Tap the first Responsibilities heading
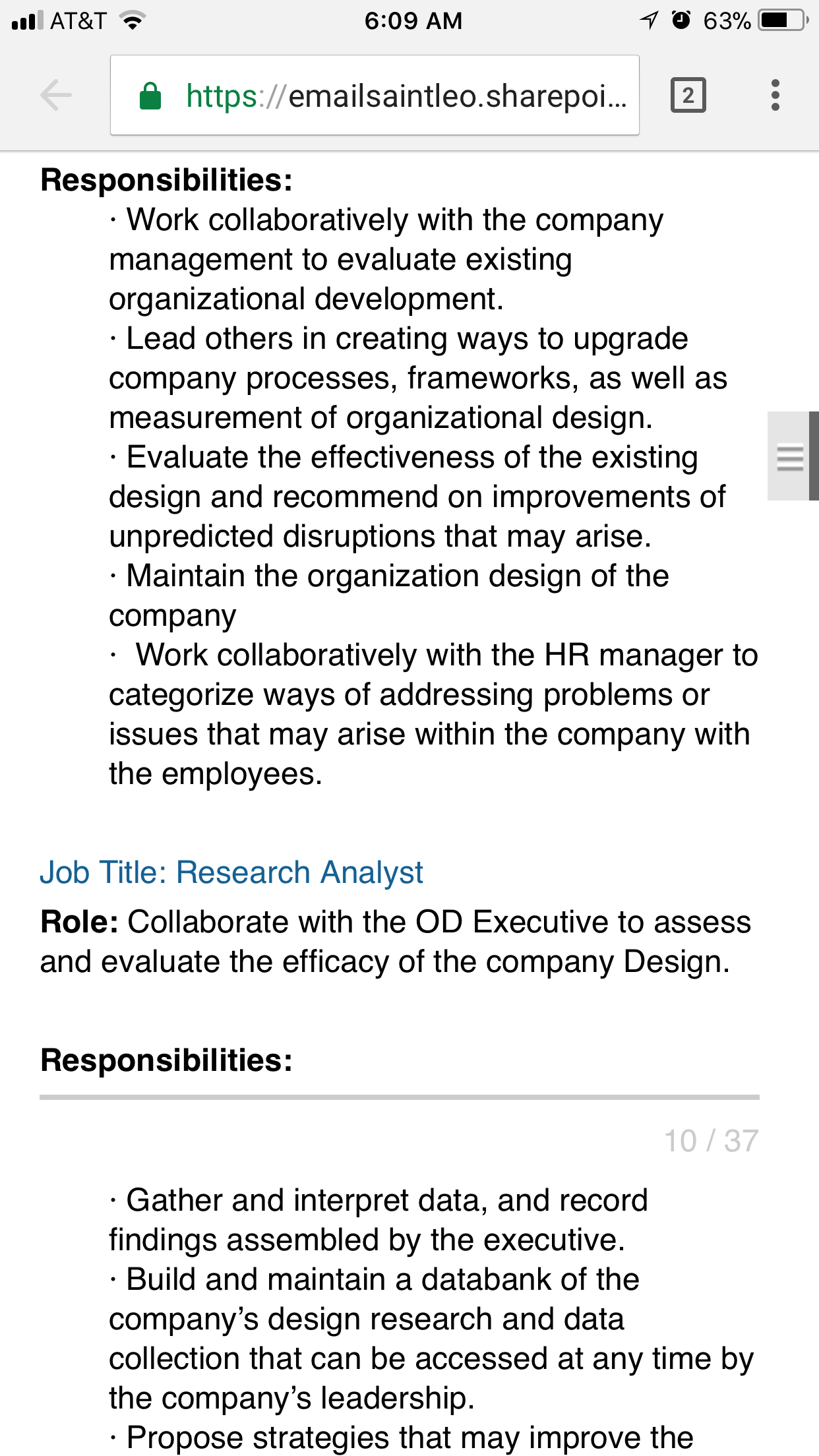The width and height of the screenshot is (819, 1456). point(167,180)
